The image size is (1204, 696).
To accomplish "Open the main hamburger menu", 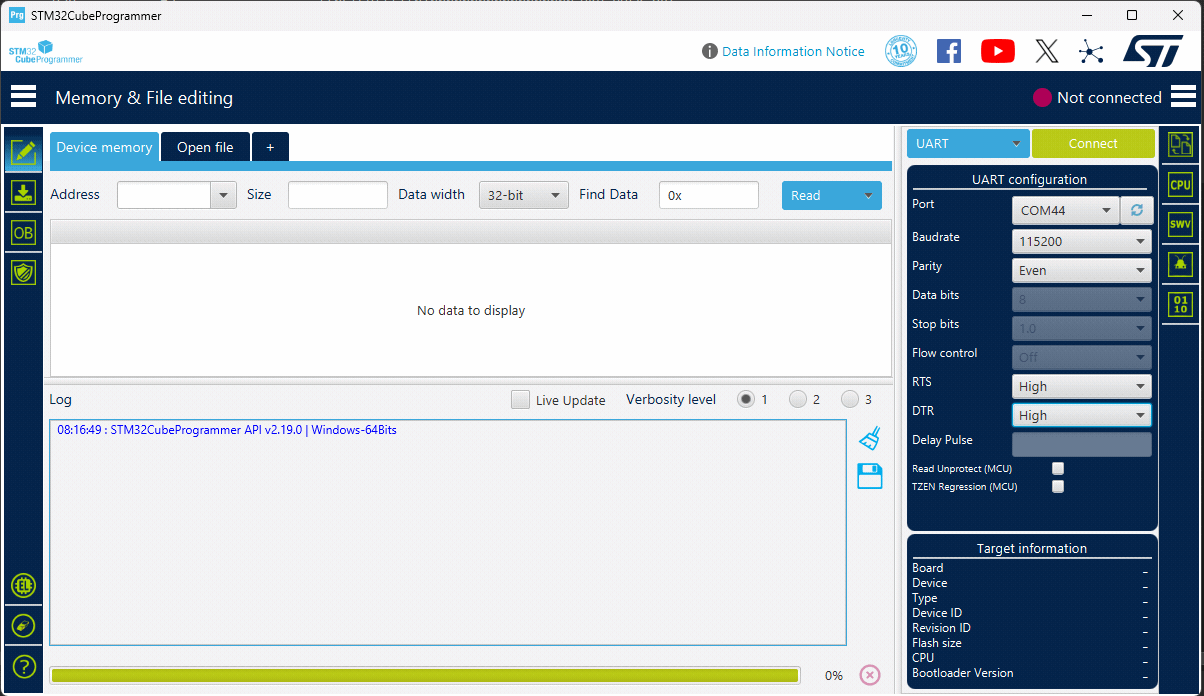I will pyautogui.click(x=23, y=96).
